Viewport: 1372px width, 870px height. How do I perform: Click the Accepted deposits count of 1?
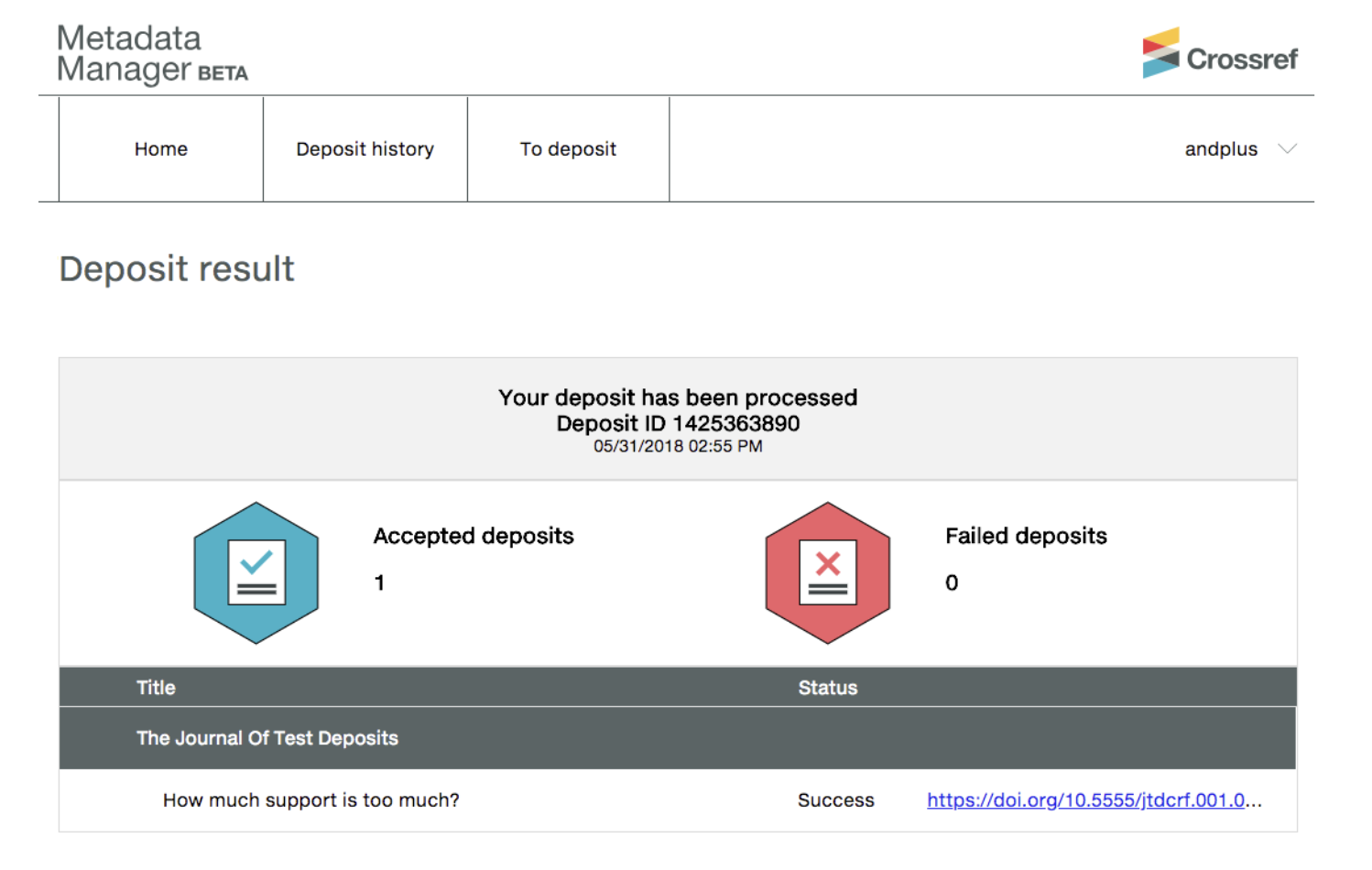(x=379, y=582)
